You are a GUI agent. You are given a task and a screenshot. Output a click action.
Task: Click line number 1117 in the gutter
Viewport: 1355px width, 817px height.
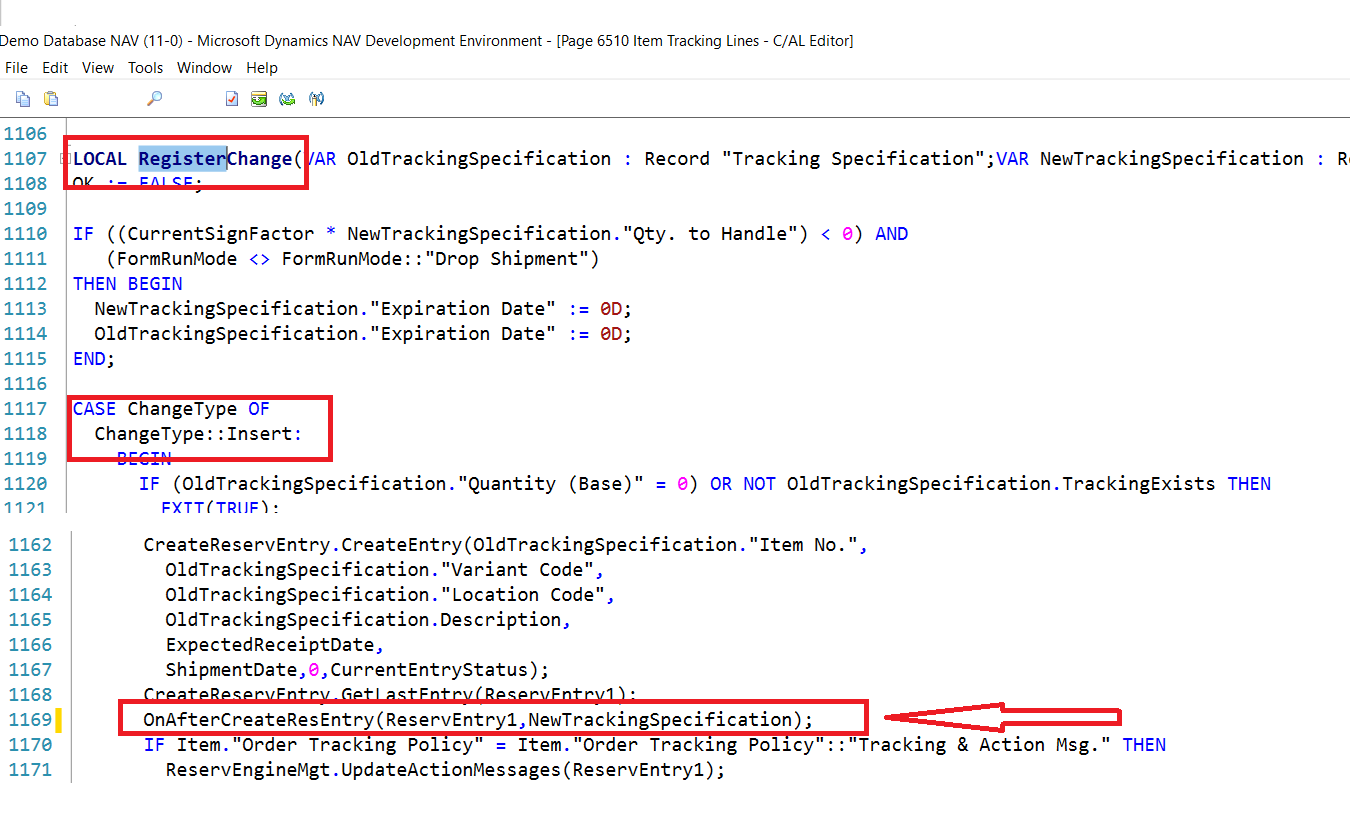click(25, 408)
